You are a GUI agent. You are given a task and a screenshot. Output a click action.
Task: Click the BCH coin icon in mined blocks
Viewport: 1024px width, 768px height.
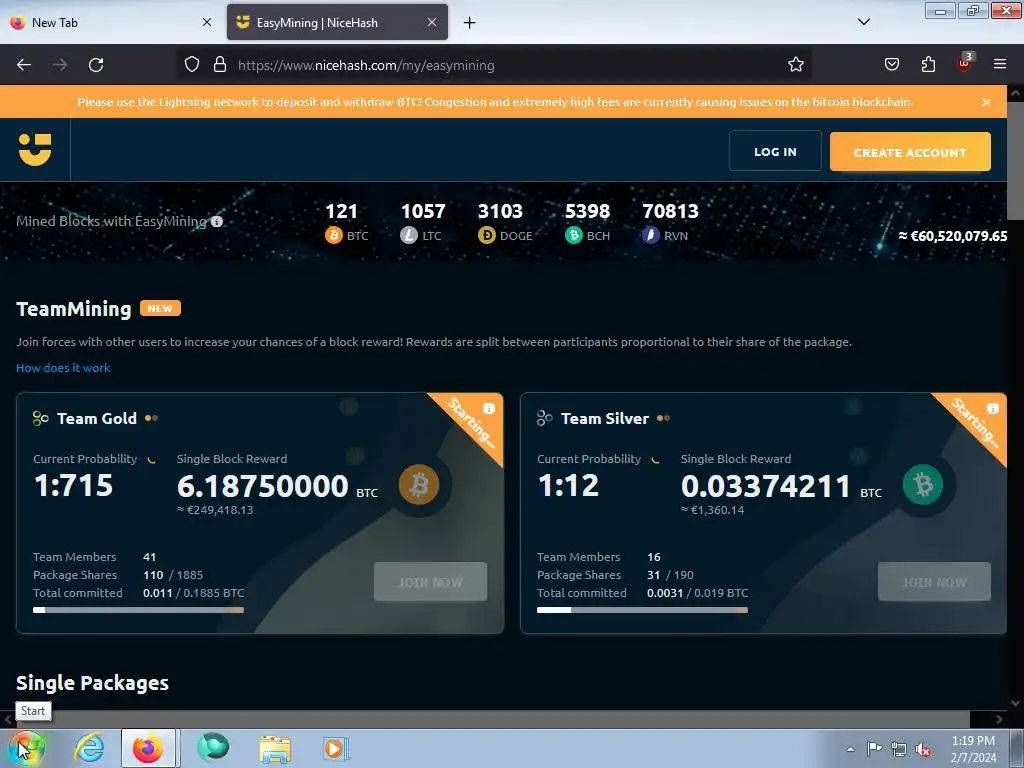point(573,235)
